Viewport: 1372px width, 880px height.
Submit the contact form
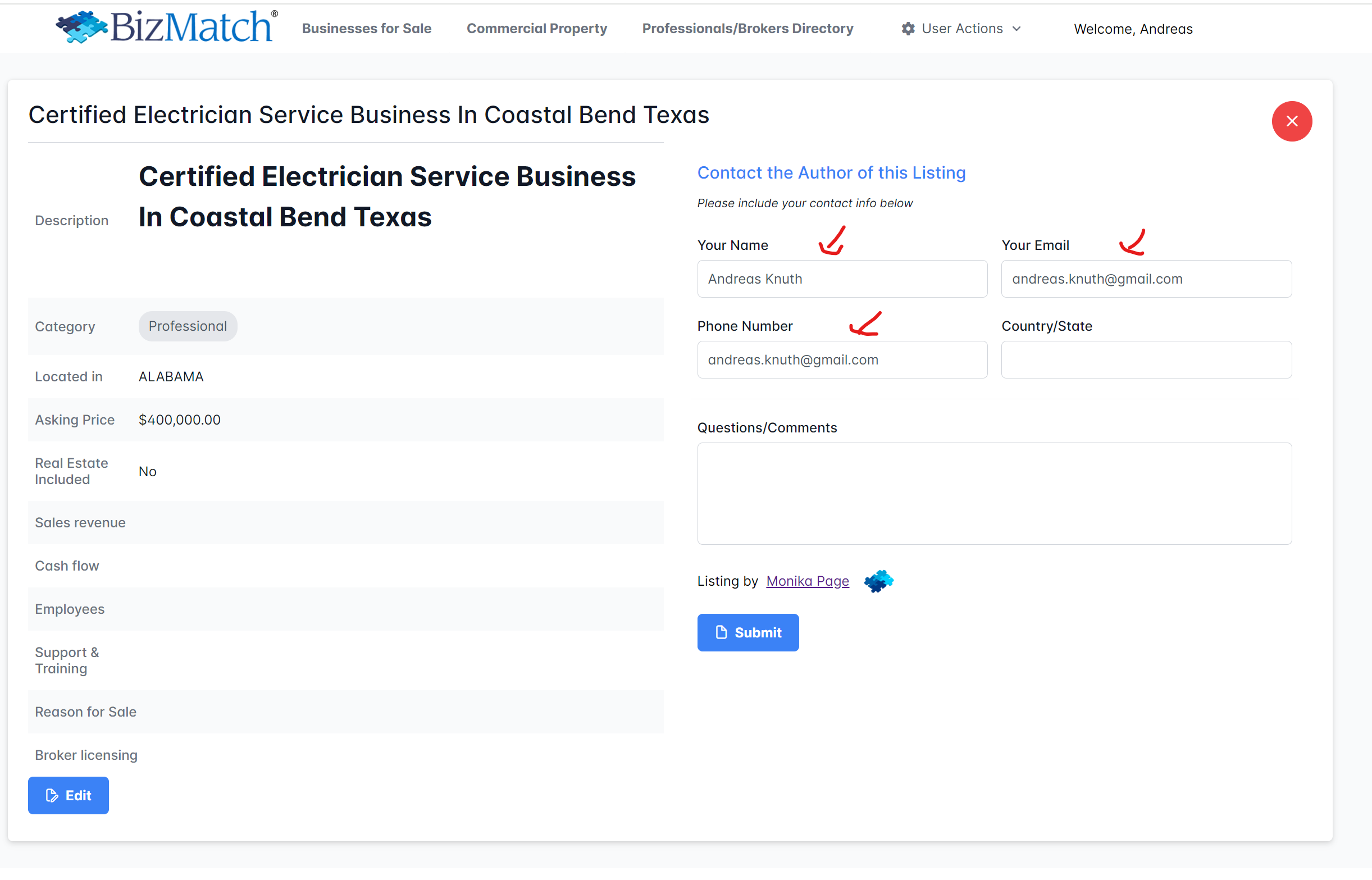[747, 632]
